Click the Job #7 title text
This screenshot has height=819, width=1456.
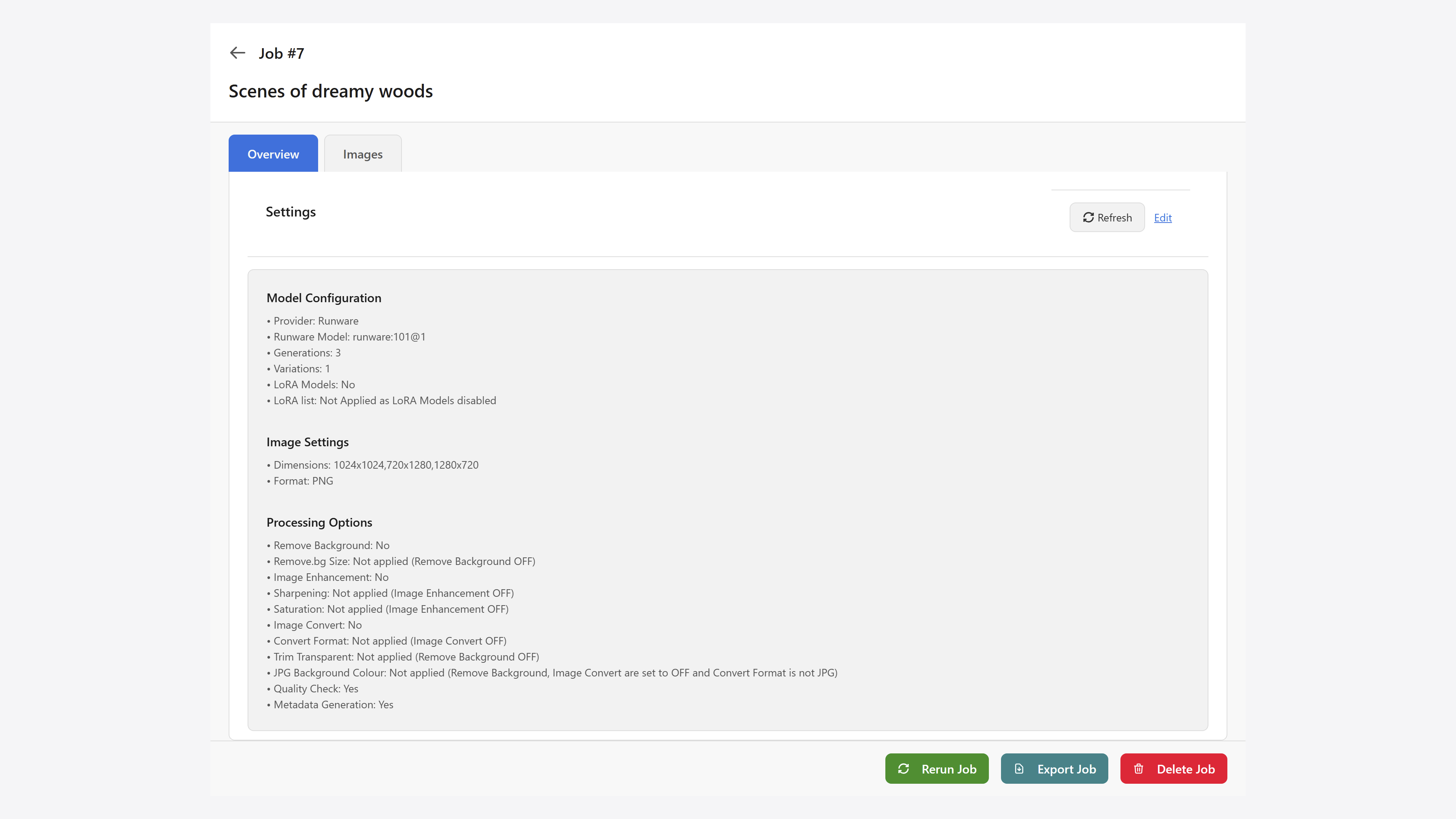coord(281,53)
